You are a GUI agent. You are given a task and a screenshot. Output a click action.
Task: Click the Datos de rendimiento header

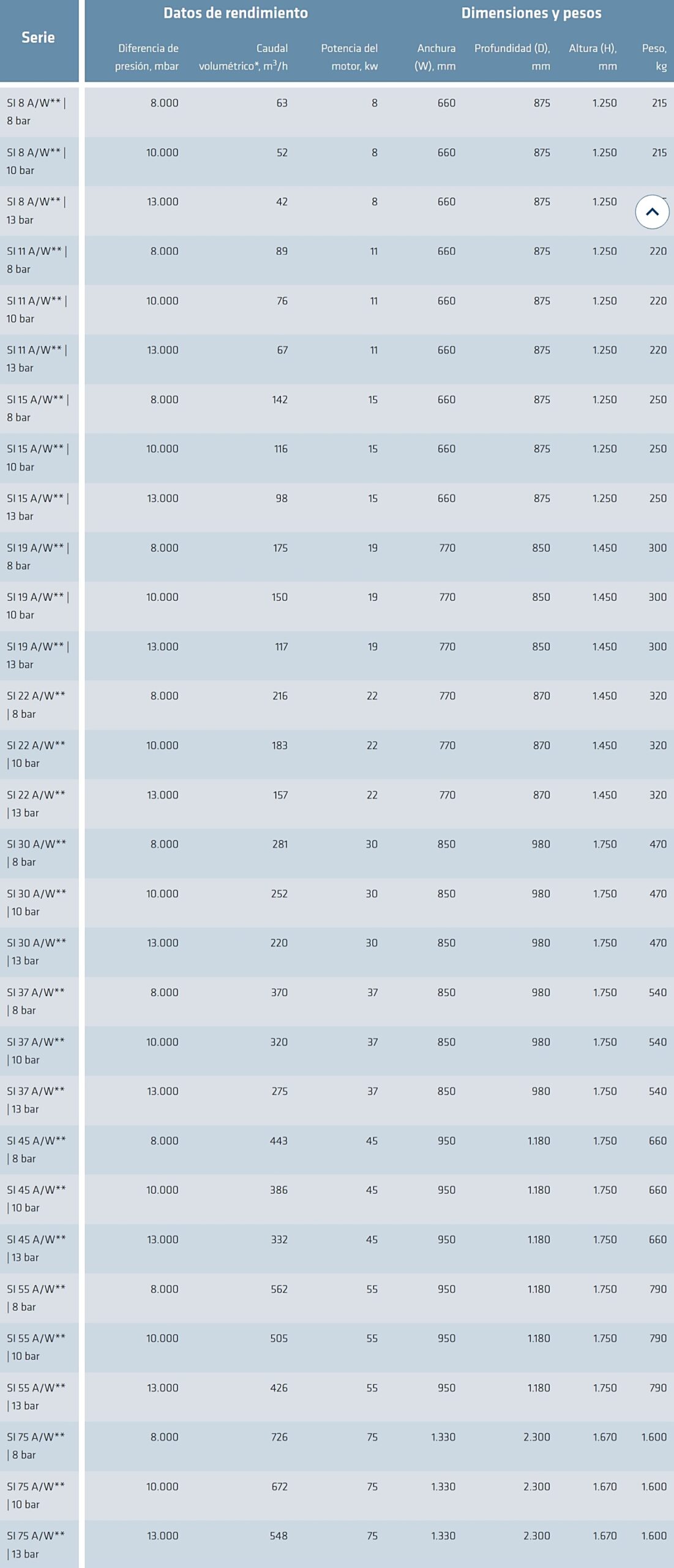point(236,13)
